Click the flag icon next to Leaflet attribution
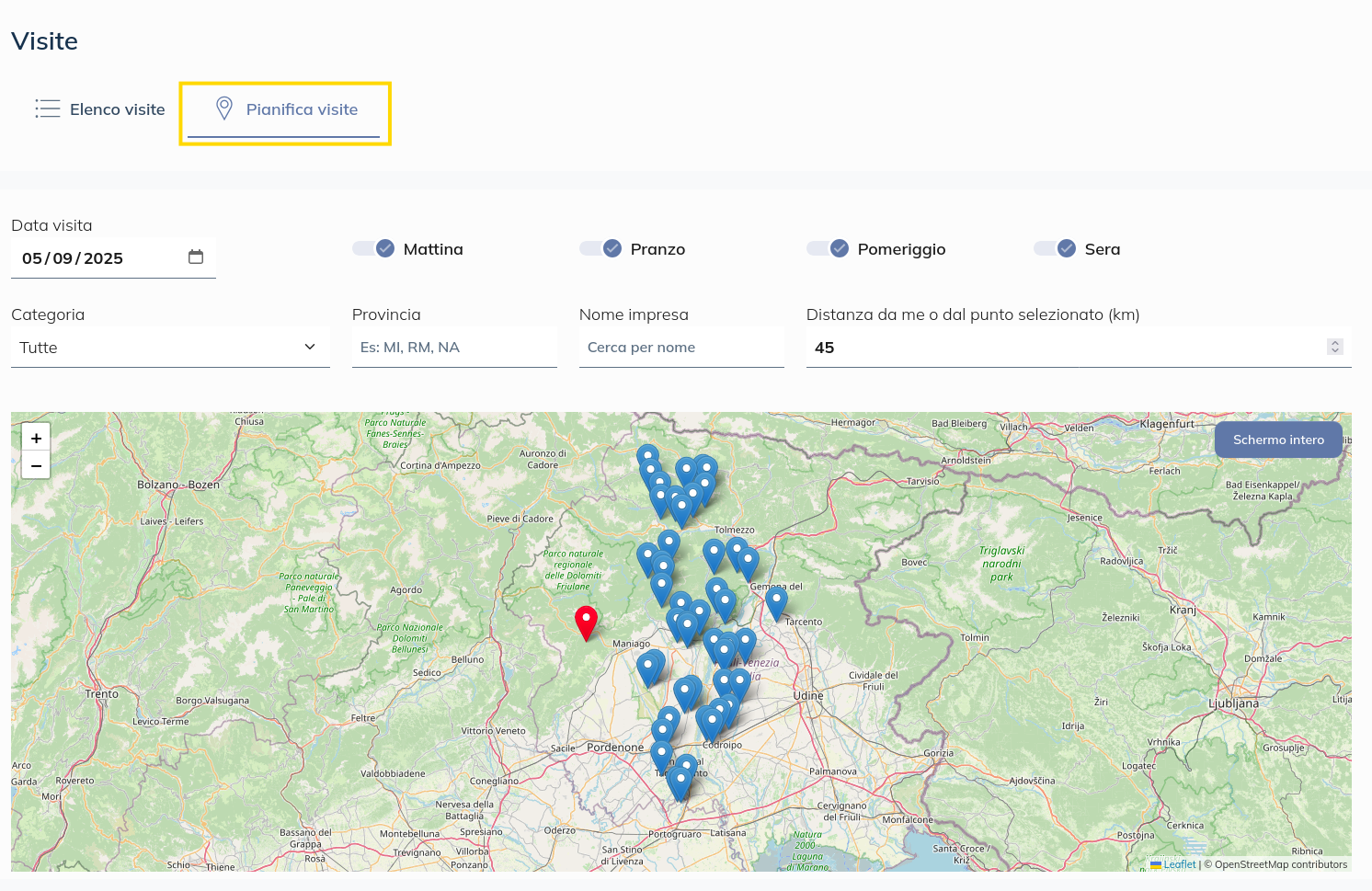 (1158, 865)
